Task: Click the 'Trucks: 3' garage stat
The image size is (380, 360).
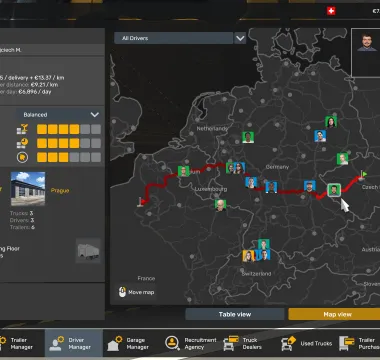Action: point(22,213)
